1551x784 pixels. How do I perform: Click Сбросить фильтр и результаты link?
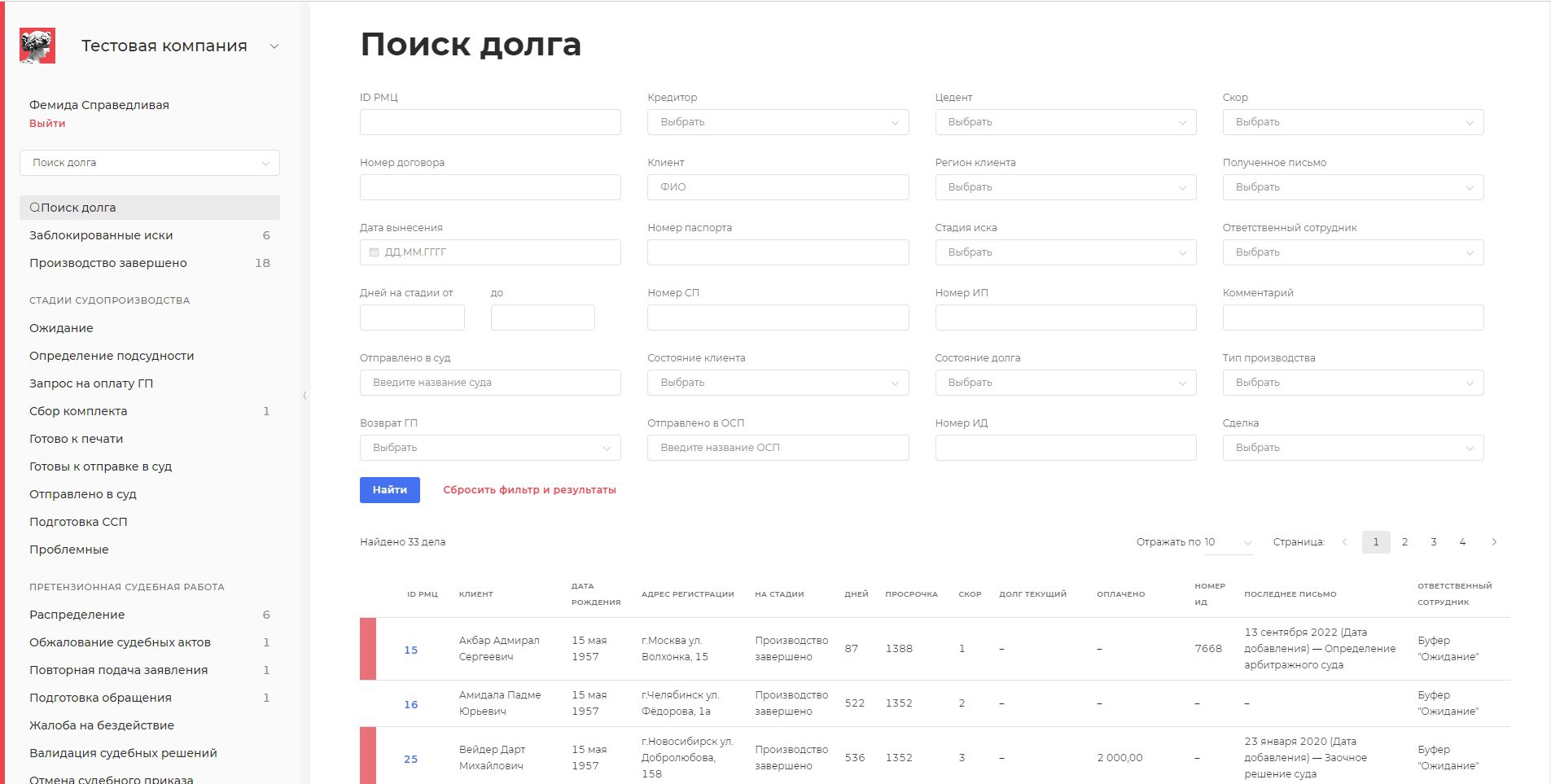tap(529, 490)
